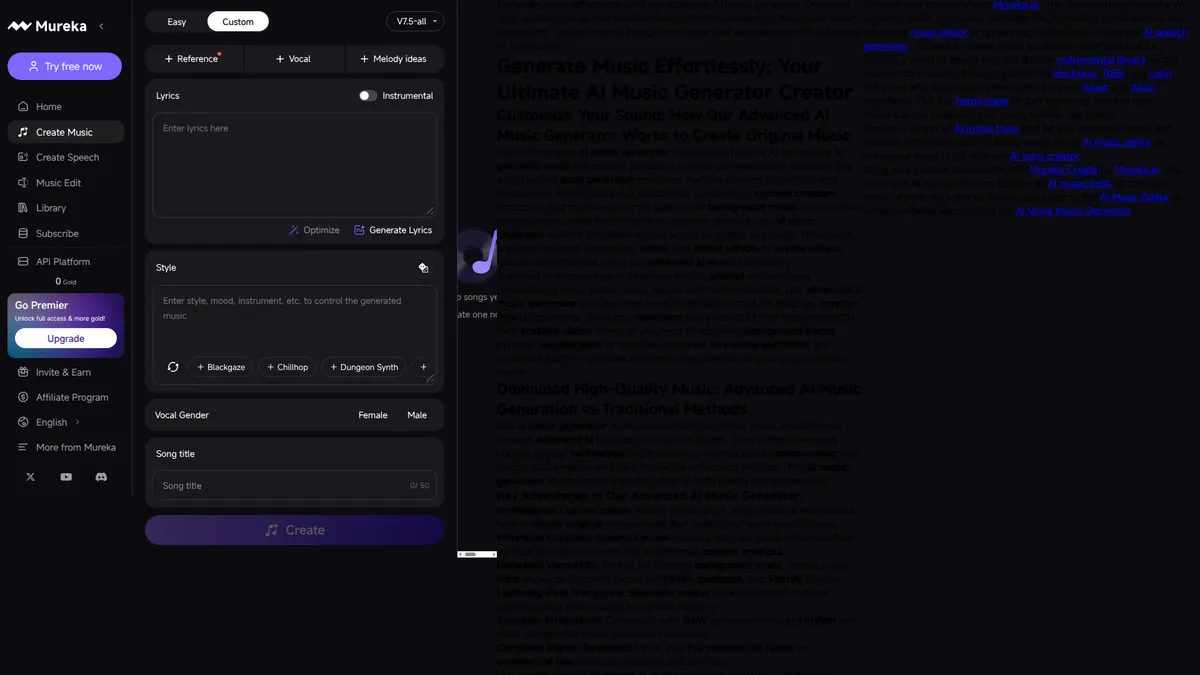The image size is (1200, 675).
Task: Add the Chillhop style tag
Action: click(286, 367)
